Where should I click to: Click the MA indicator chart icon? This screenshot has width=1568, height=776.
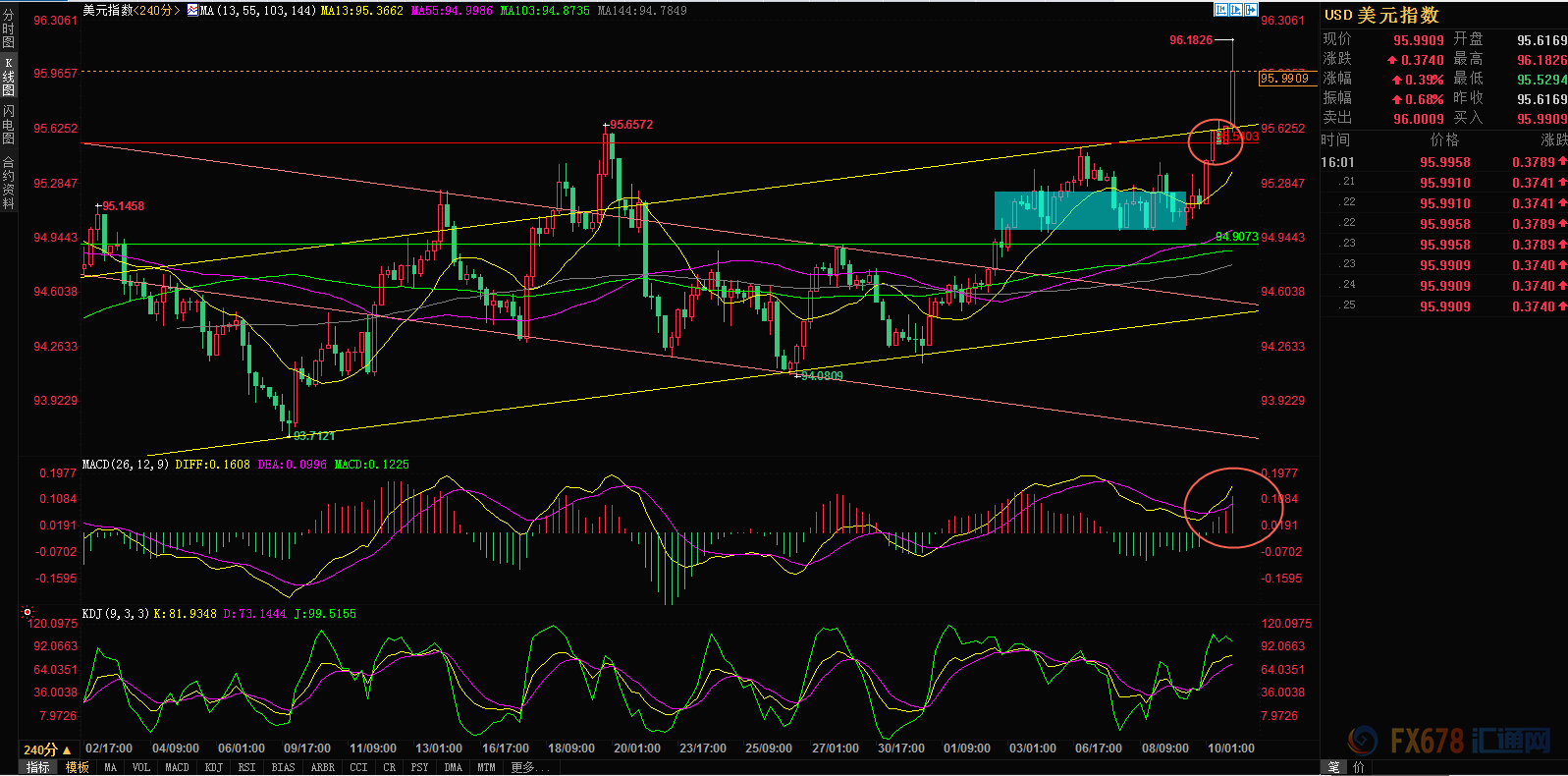click(x=192, y=11)
